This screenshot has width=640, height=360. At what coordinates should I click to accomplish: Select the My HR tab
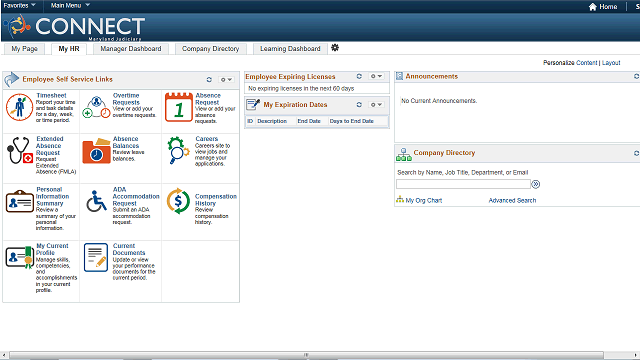click(x=69, y=49)
